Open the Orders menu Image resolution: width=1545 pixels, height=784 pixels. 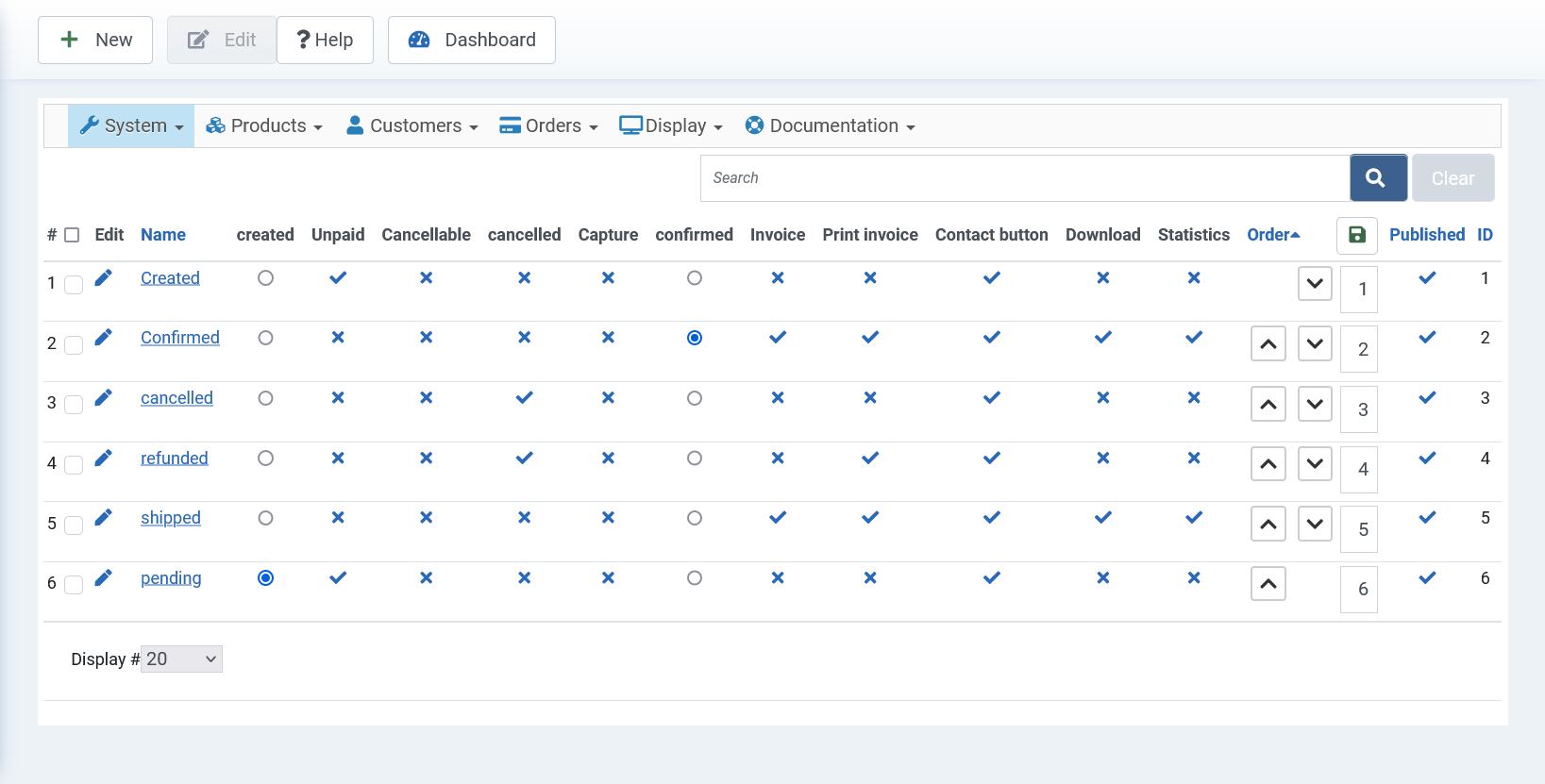pyautogui.click(x=548, y=126)
